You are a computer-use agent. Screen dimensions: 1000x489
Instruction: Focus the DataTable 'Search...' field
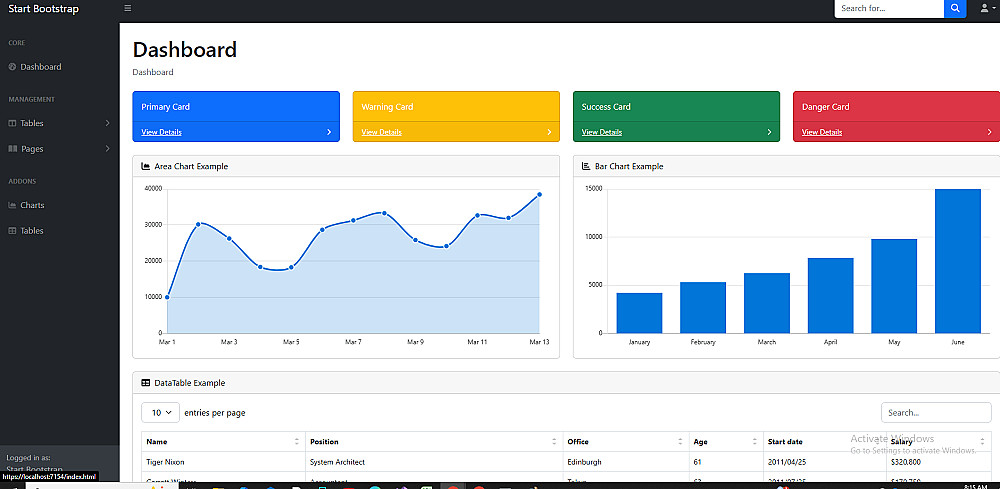[936, 412]
